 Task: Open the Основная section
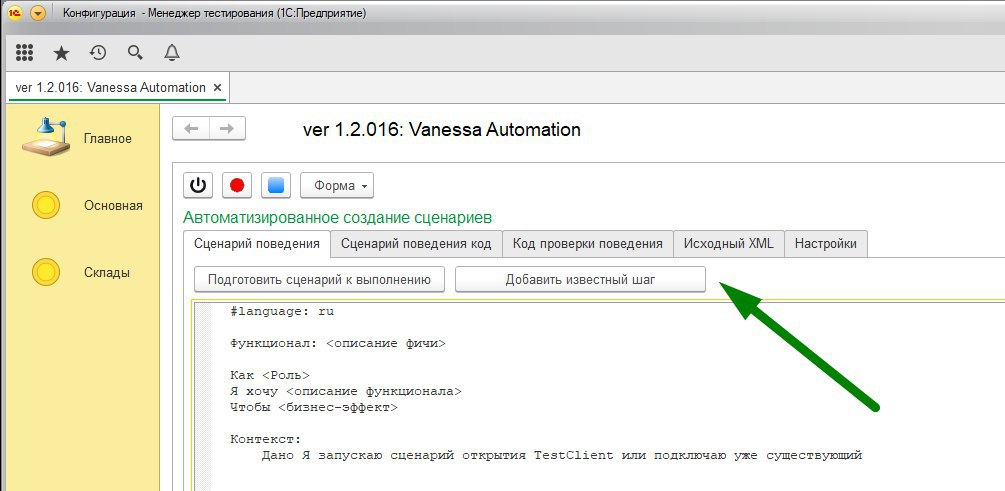113,206
